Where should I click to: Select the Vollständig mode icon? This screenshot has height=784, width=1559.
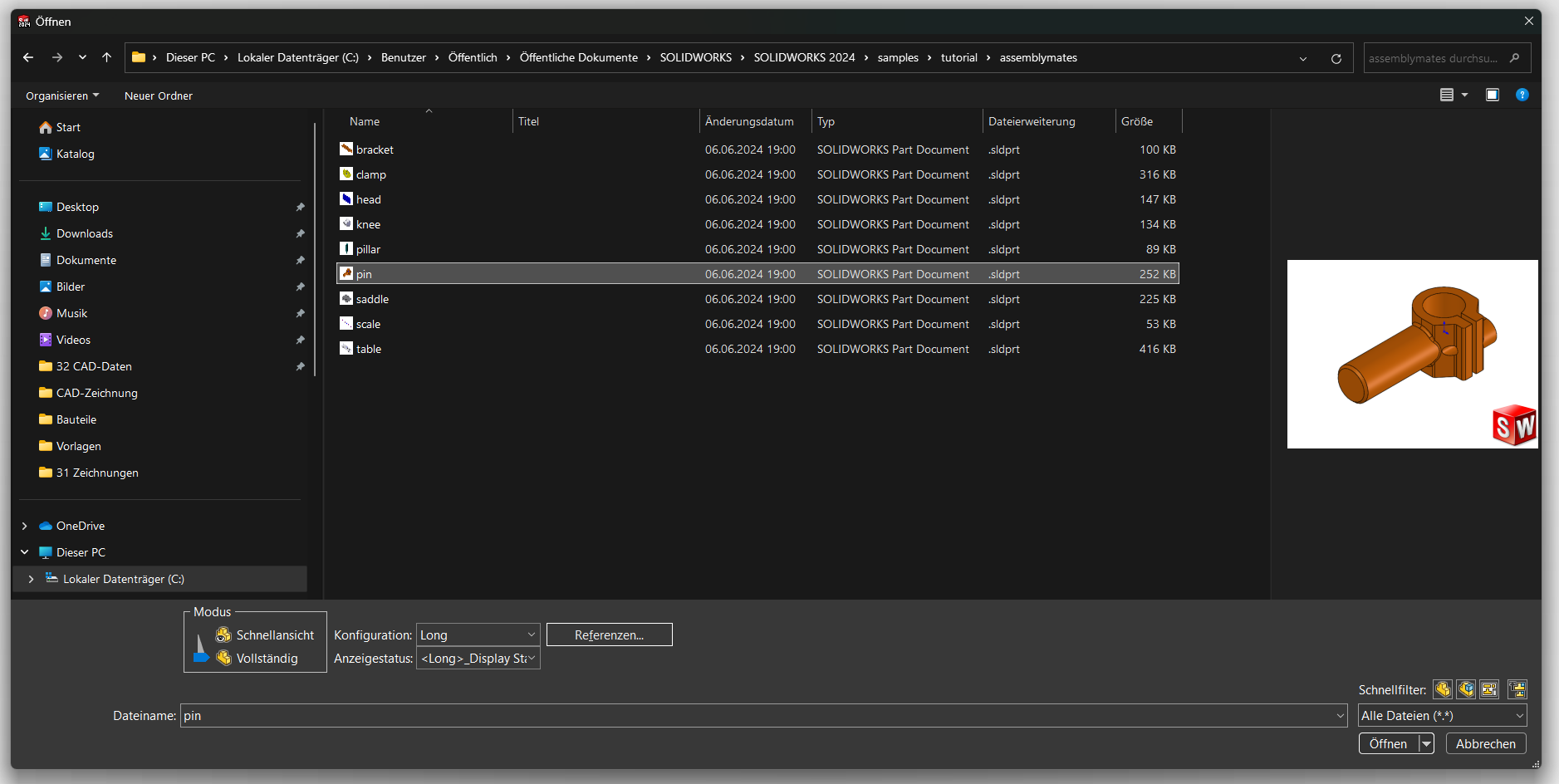coord(223,658)
